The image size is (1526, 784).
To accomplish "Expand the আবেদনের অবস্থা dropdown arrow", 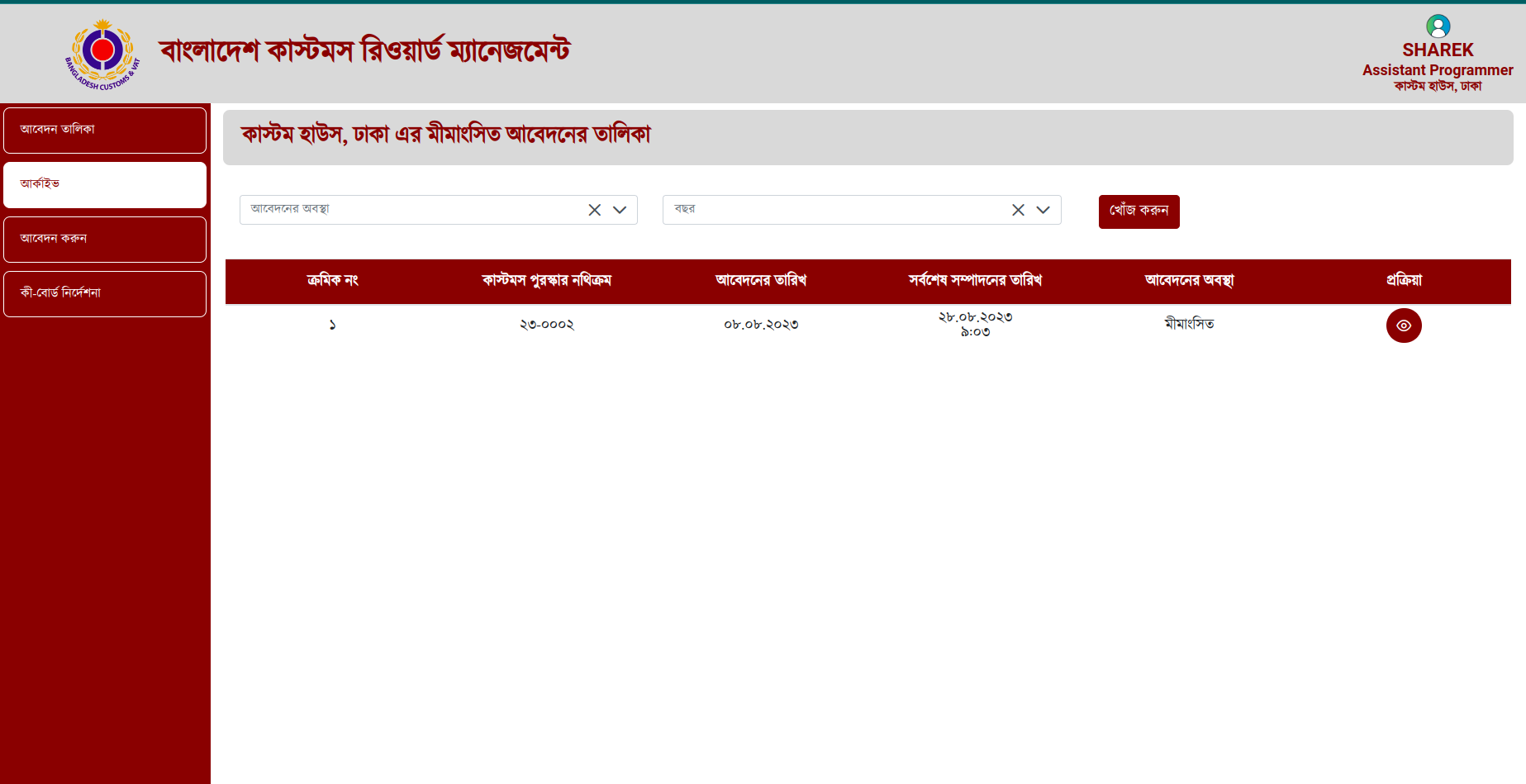I will (620, 210).
